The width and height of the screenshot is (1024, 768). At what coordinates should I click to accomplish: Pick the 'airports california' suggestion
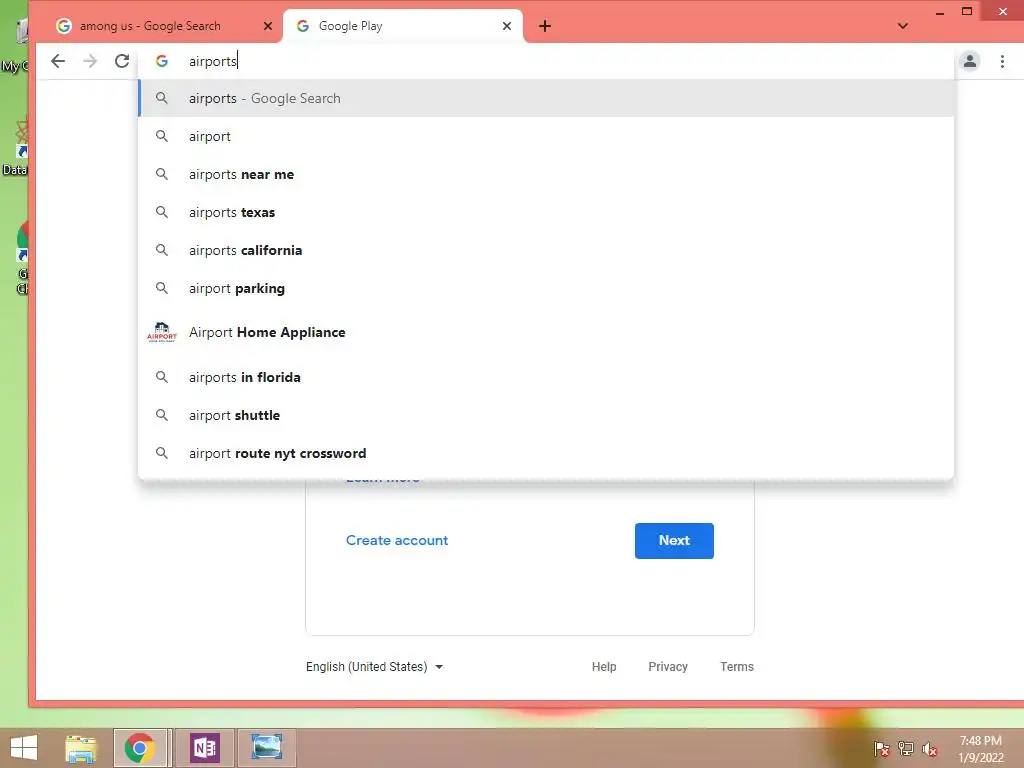(x=547, y=250)
